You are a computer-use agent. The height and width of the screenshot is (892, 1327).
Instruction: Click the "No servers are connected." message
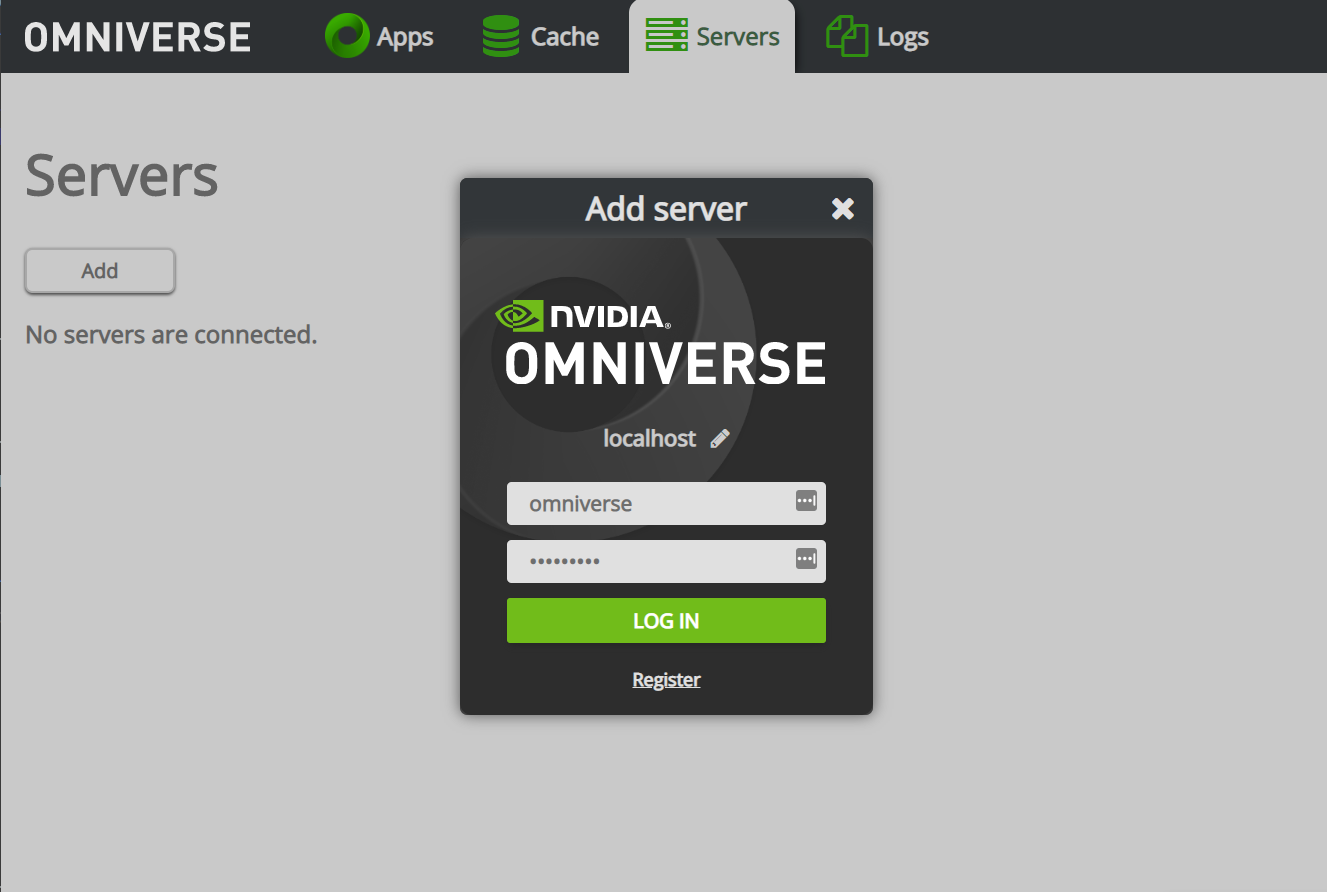pos(171,334)
